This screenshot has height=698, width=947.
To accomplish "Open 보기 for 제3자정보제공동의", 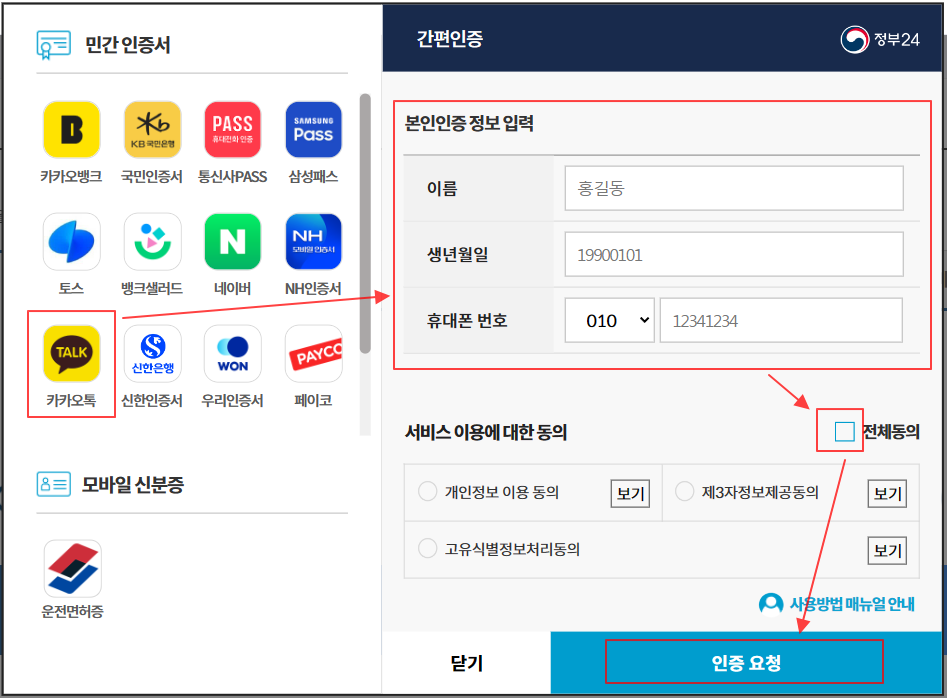I will (887, 493).
